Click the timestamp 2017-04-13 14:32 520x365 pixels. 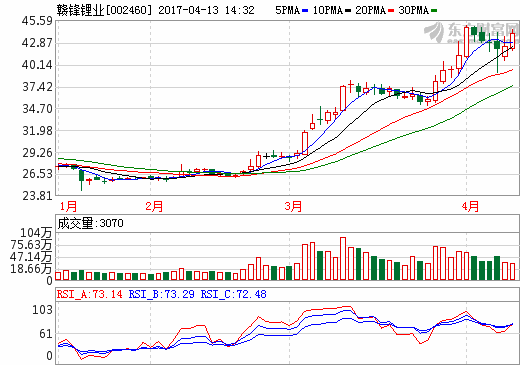point(206,10)
